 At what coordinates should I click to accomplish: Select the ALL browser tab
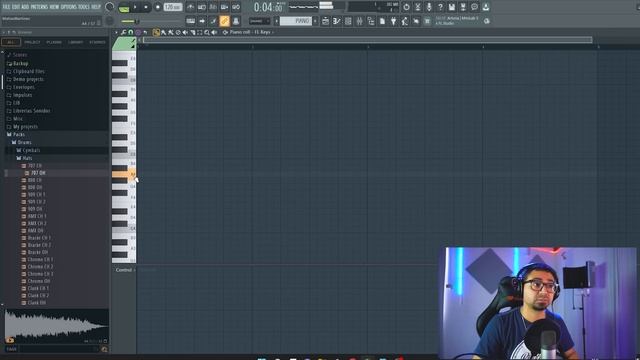pyautogui.click(x=11, y=42)
